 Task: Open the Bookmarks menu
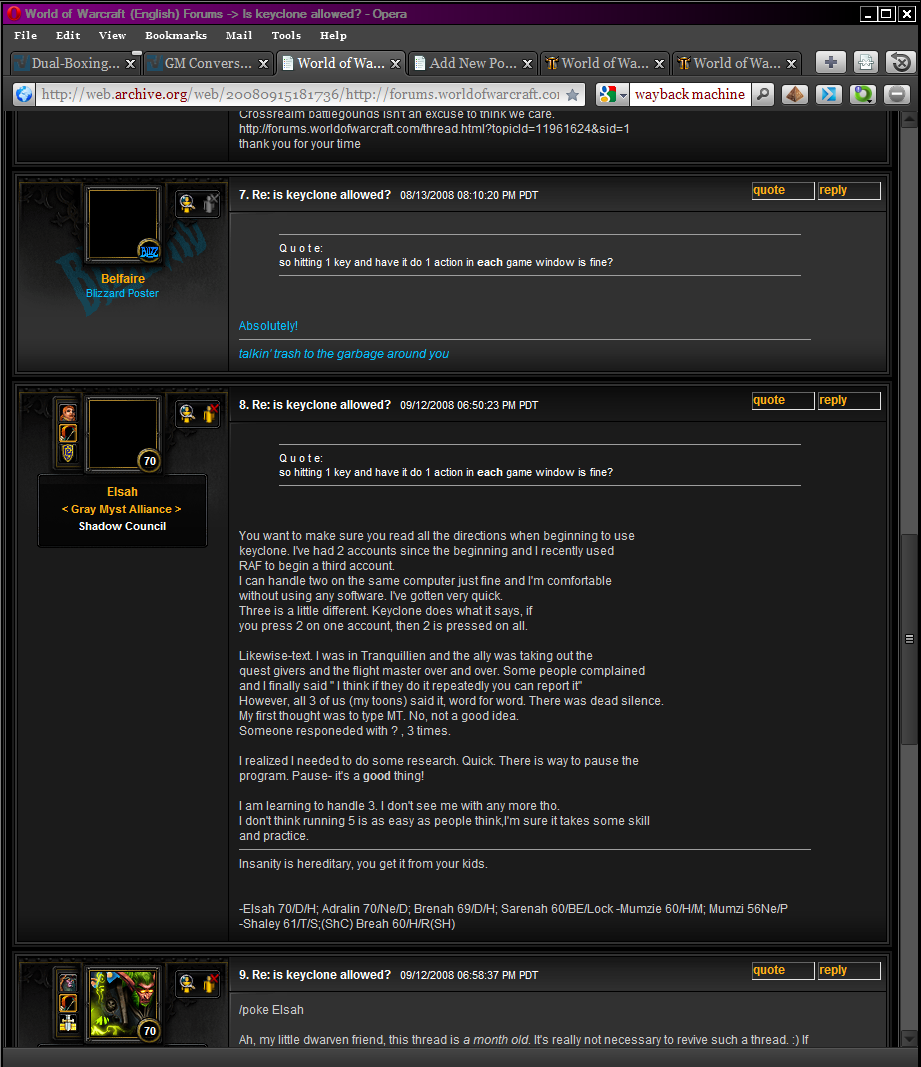(176, 35)
